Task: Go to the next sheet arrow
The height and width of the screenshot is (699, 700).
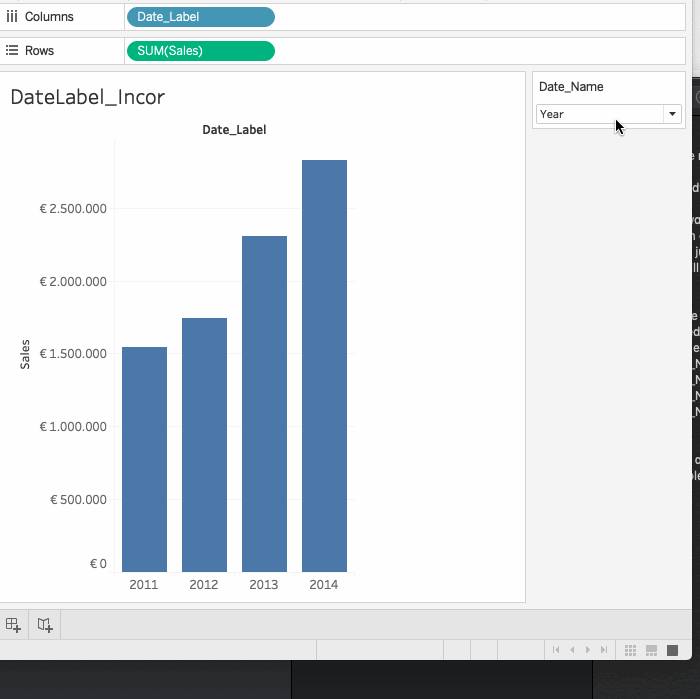Action: pos(587,650)
